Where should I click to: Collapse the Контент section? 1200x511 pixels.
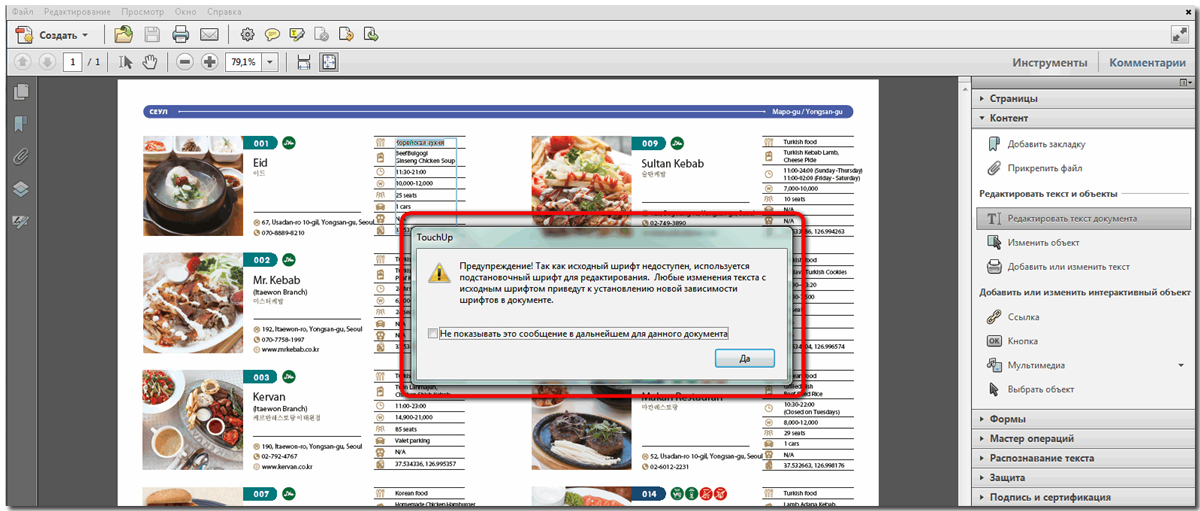[1008, 118]
